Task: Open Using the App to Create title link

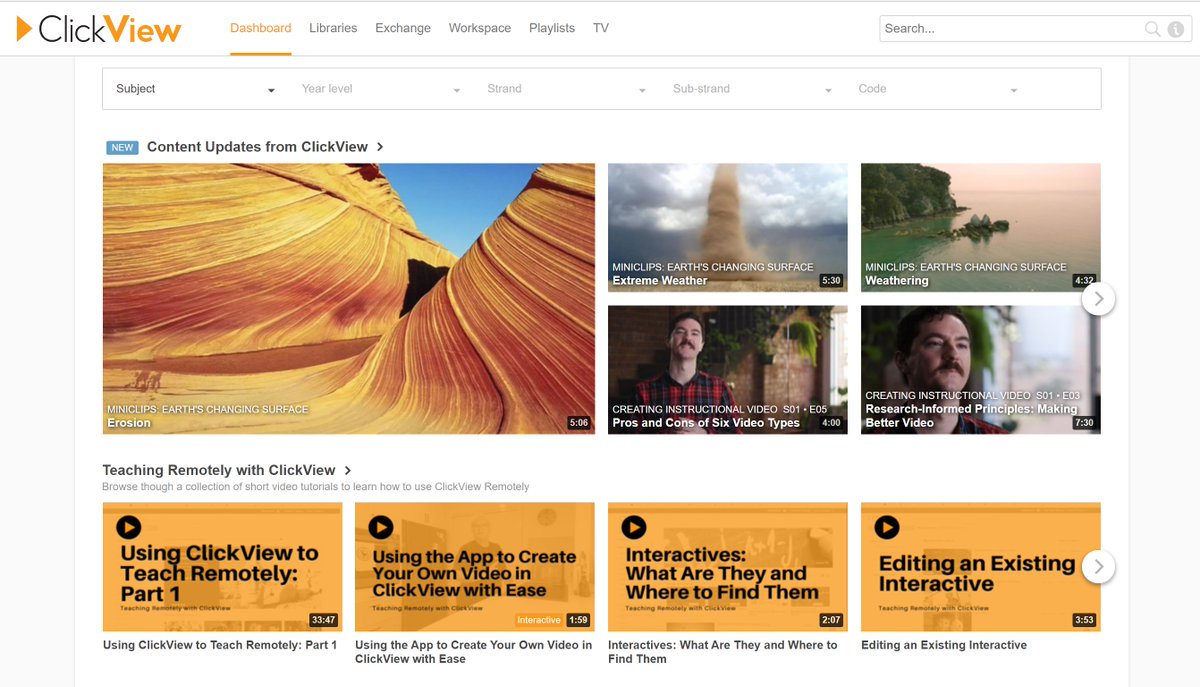Action: [473, 652]
